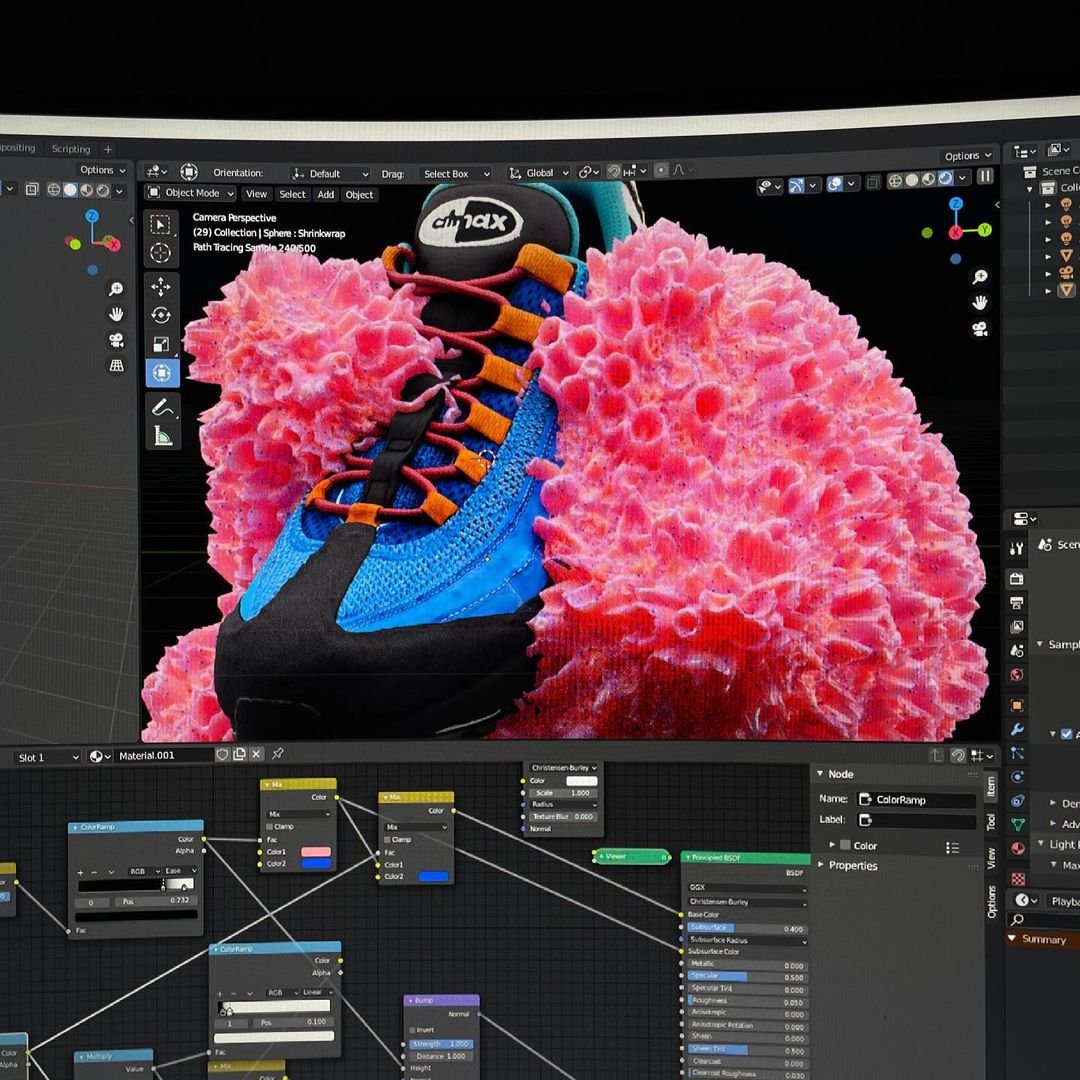Open the Ease interpolation dropdown on ColorRamp
This screenshot has height=1080, width=1080.
(180, 871)
